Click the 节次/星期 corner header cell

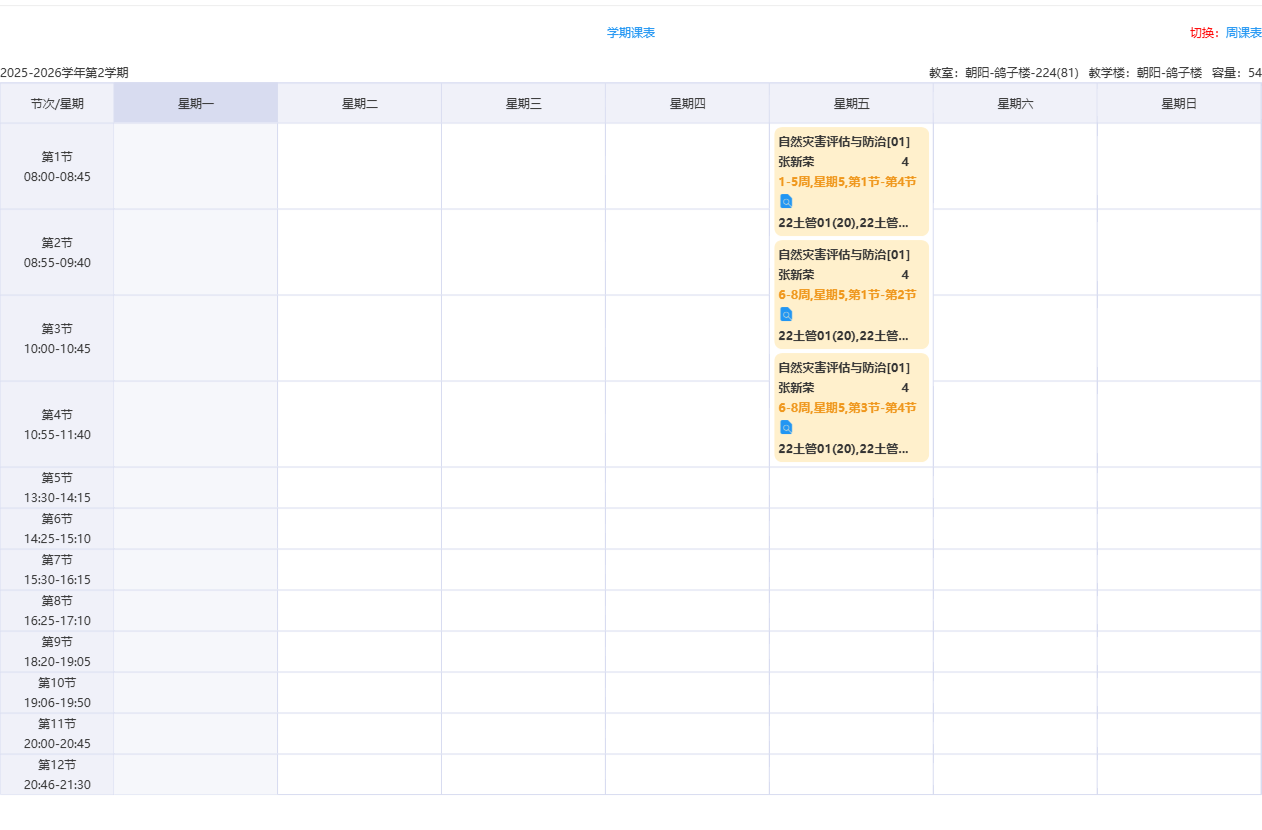pyautogui.click(x=57, y=104)
